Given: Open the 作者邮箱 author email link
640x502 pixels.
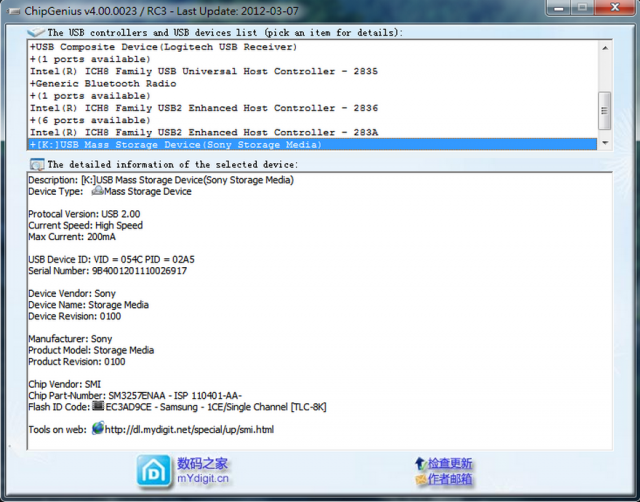Looking at the screenshot, I should point(450,479).
